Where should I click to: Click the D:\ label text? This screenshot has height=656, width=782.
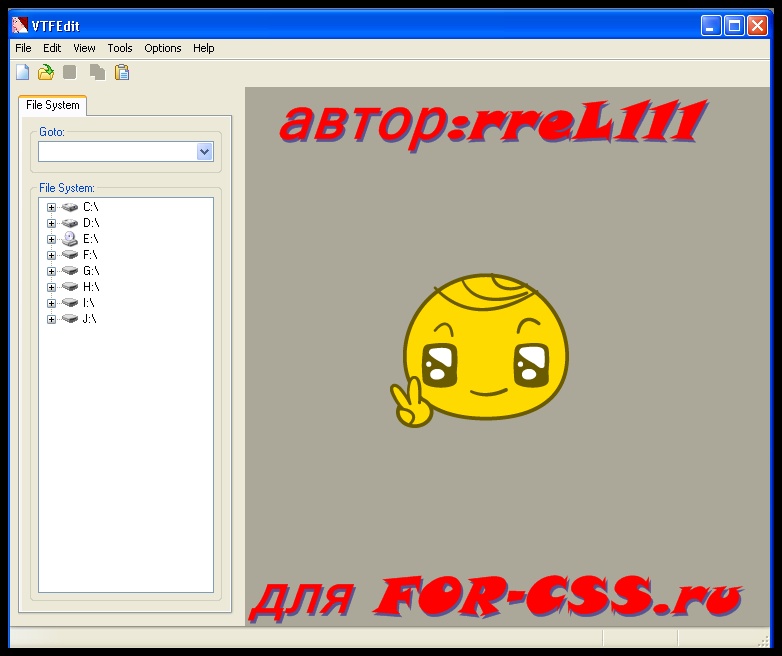(91, 223)
